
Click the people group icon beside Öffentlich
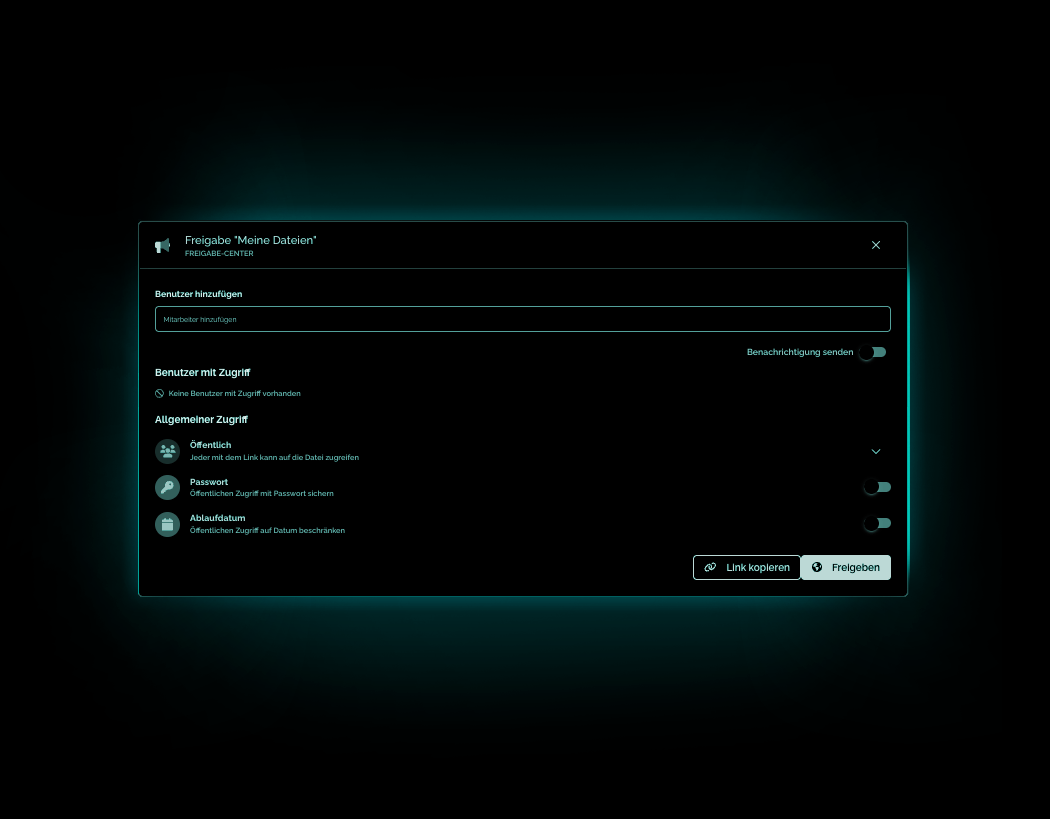[167, 451]
